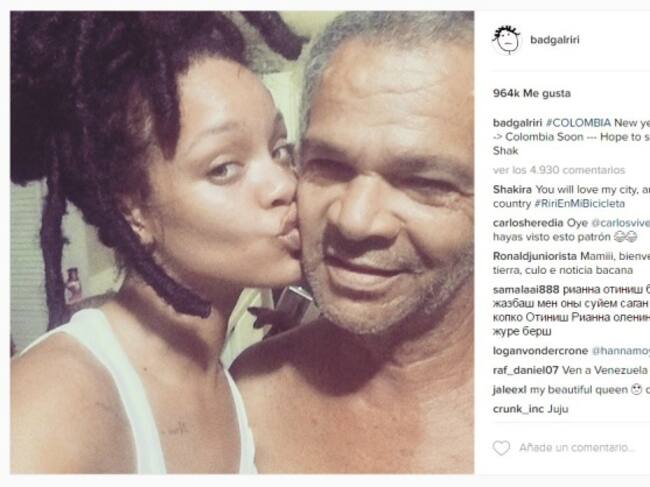Open the badgalriri username in the header
Screen dimensions: 650x487
555,40
